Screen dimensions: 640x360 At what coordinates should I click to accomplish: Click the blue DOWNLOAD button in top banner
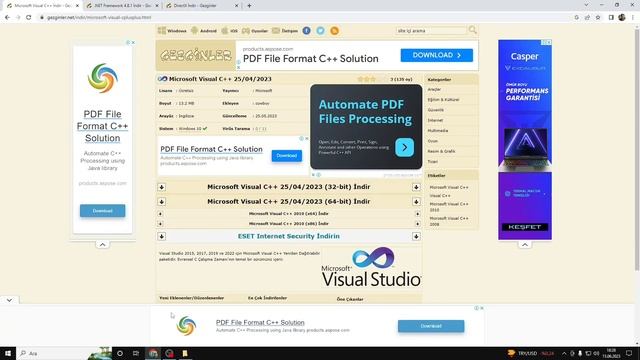tap(436, 55)
